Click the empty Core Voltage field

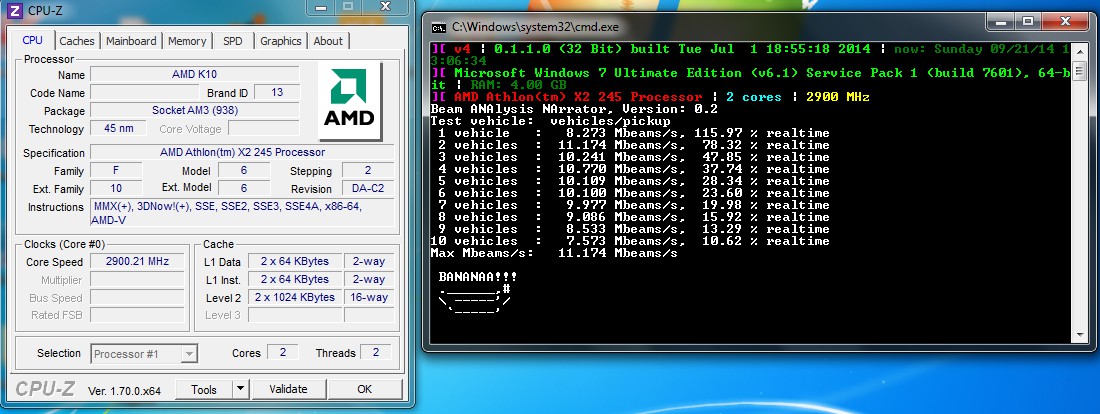pyautogui.click(x=264, y=128)
